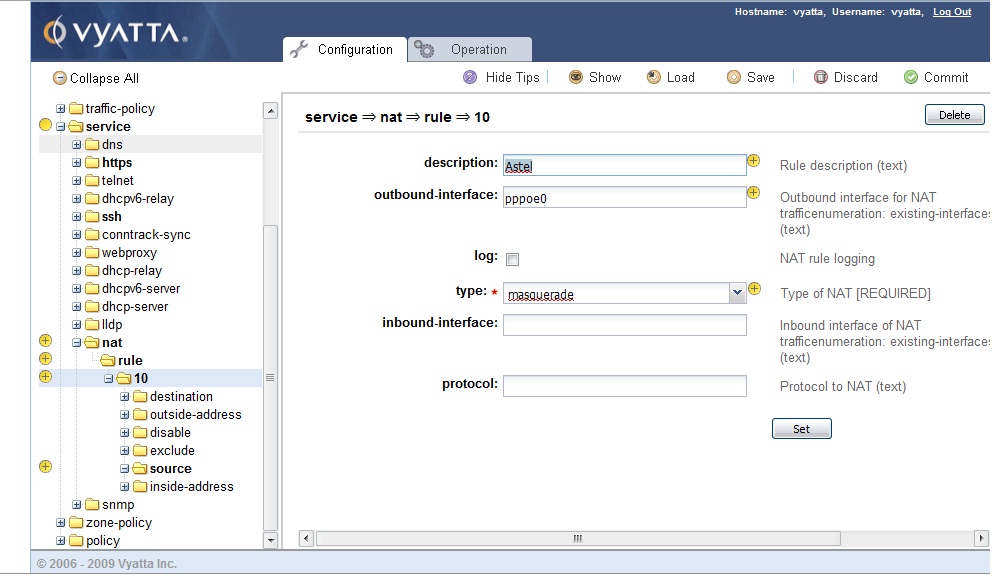This screenshot has width=992, height=576.
Task: Collapse the service tree node
Action: coord(61,127)
